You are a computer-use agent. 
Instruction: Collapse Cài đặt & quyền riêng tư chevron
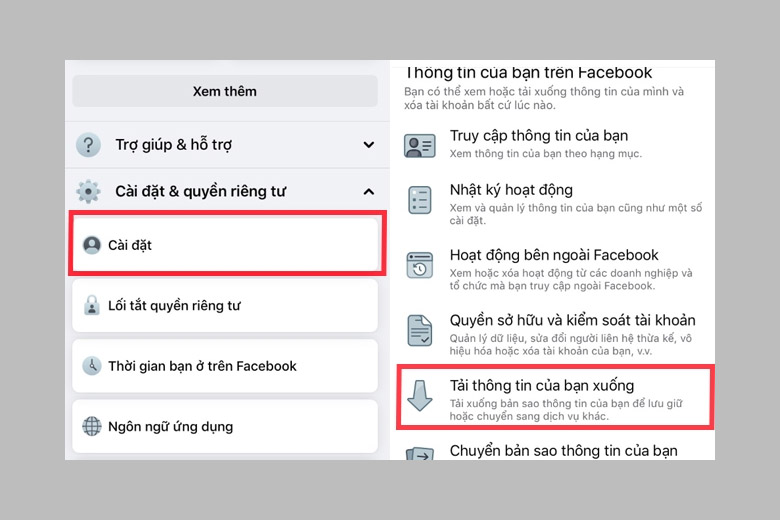click(369, 192)
